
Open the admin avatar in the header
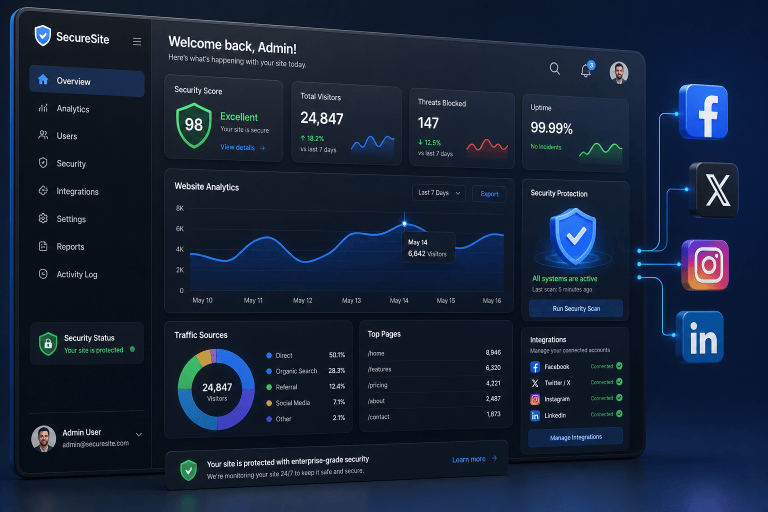pos(619,73)
